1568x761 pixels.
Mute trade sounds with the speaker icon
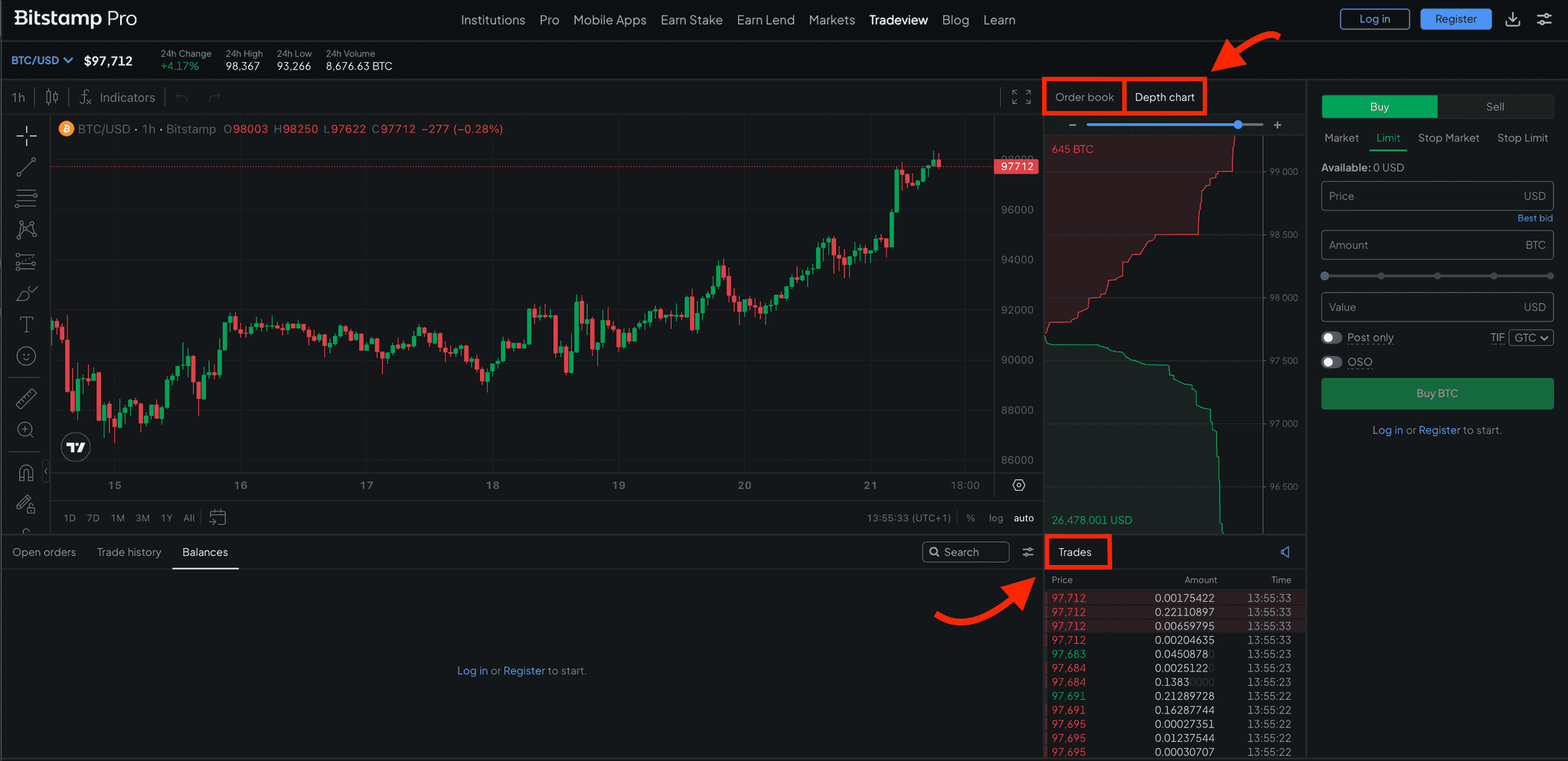[1285, 551]
